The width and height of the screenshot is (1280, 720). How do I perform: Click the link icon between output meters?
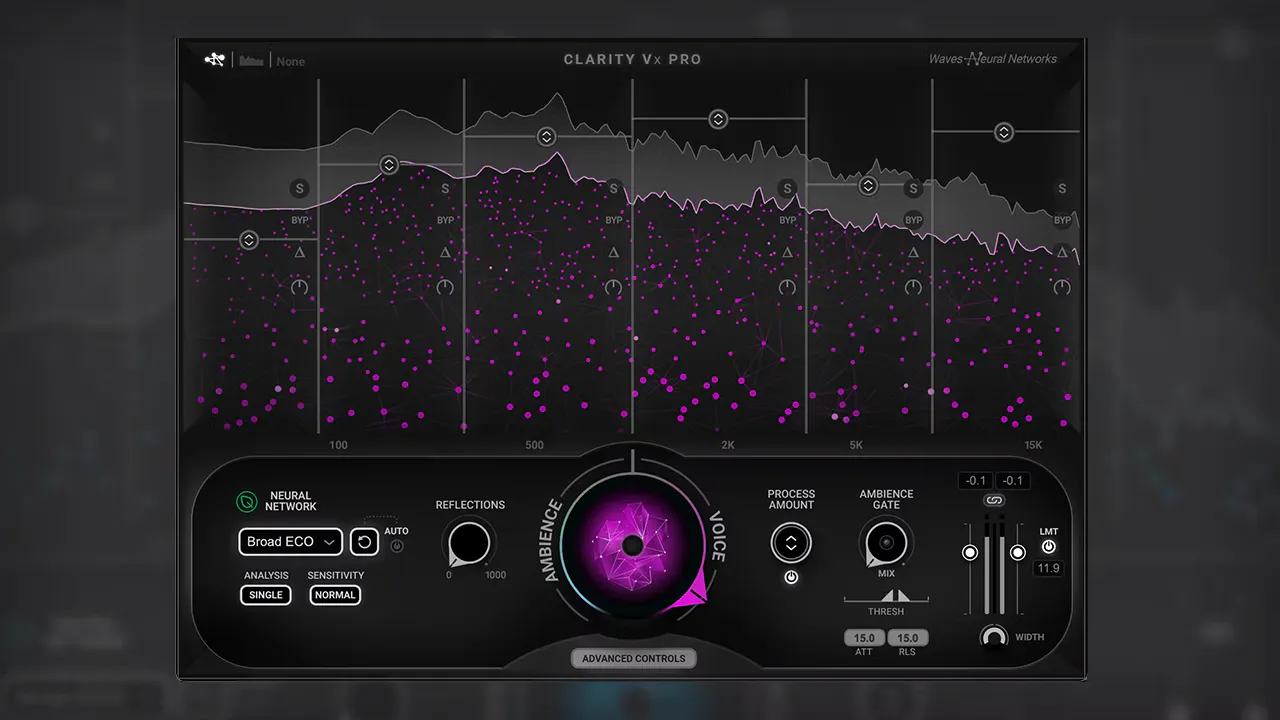[993, 500]
